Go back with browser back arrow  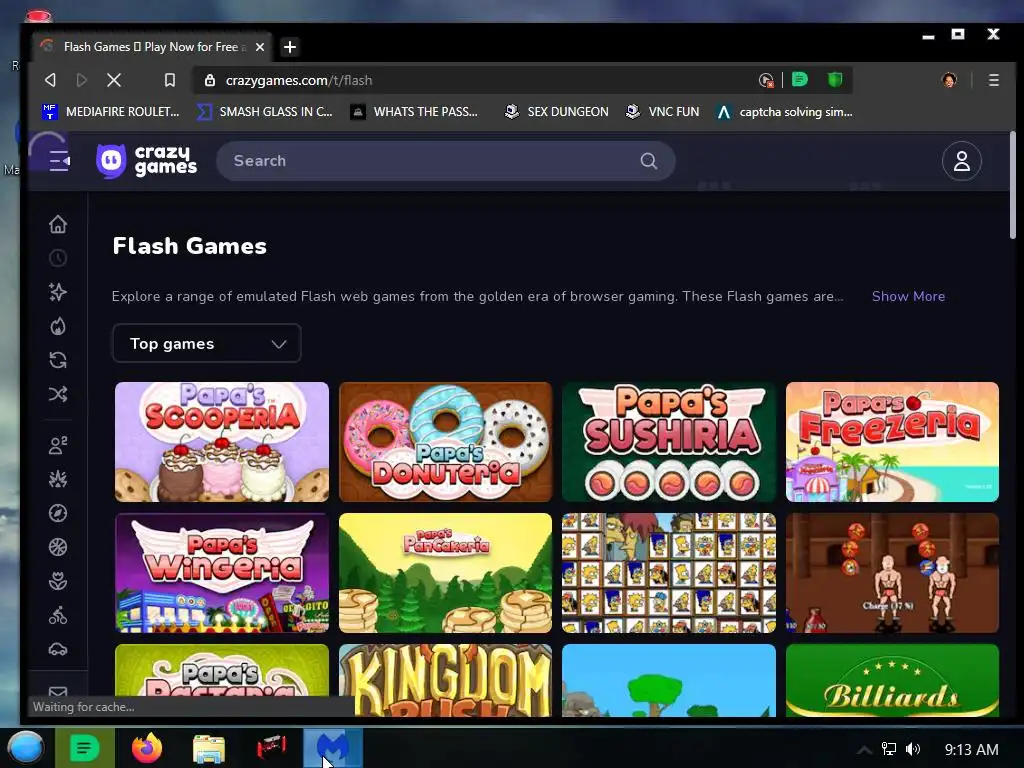click(50, 80)
